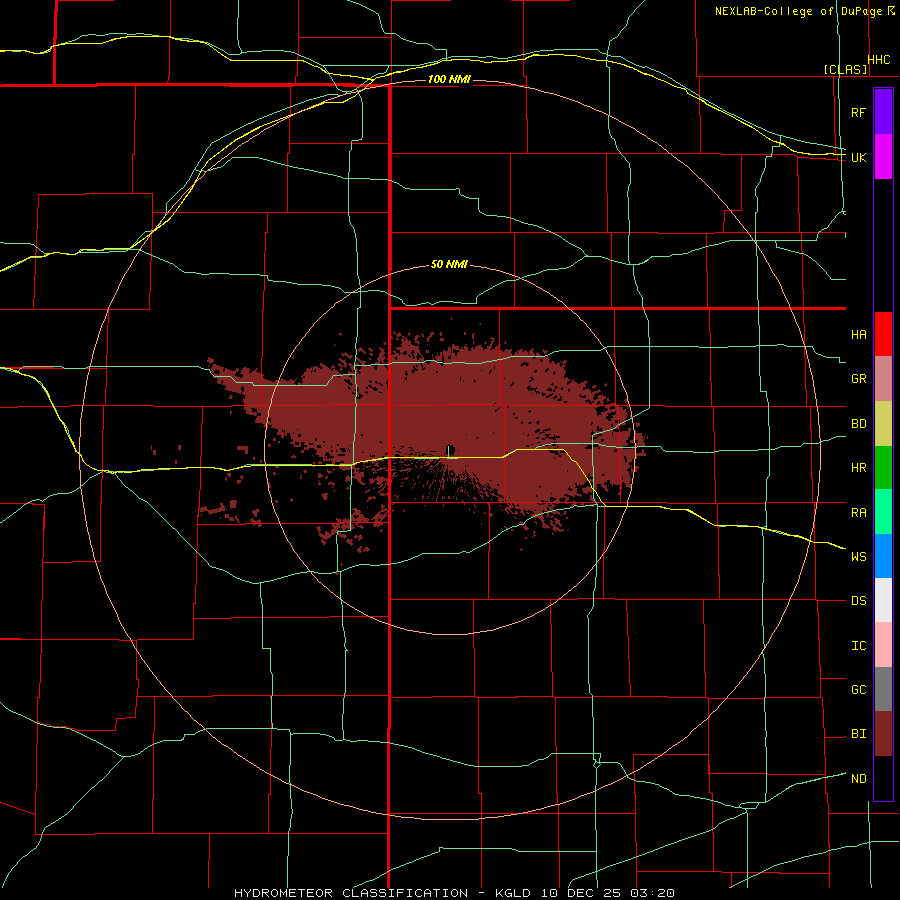Click the HHC product code text
The width and height of the screenshot is (900, 900).
pyautogui.click(x=879, y=60)
